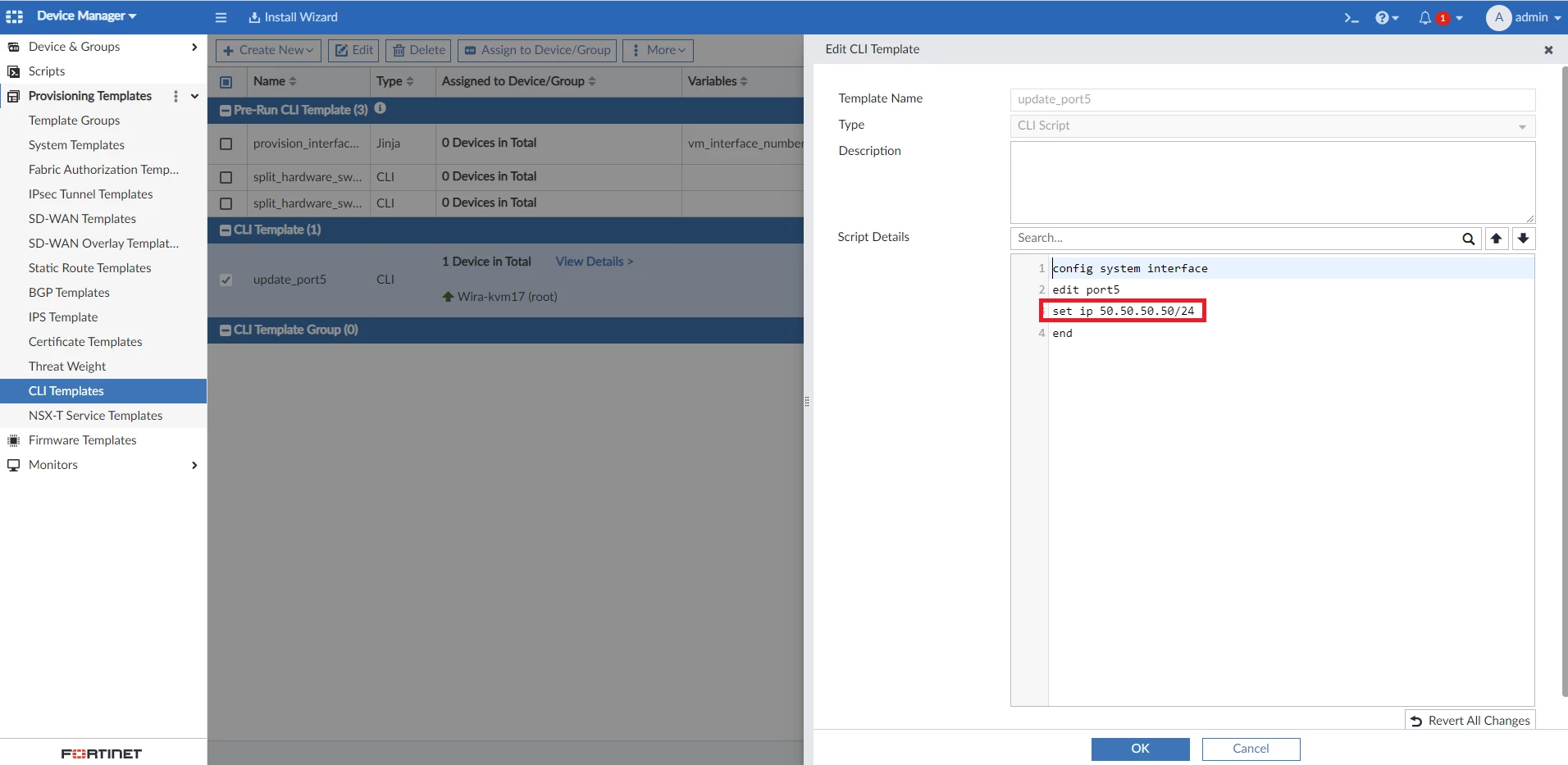Viewport: 1568px width, 765px height.
Task: Click the OK button
Action: tap(1140, 749)
